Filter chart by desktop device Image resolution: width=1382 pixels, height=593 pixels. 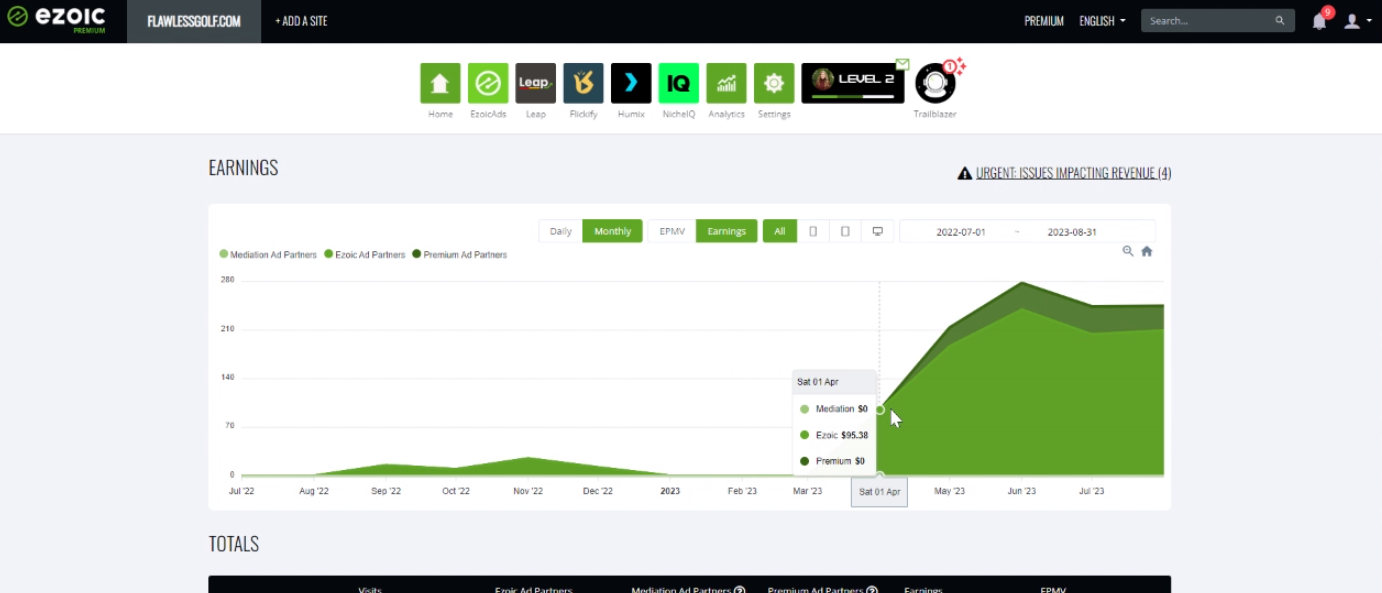877,231
